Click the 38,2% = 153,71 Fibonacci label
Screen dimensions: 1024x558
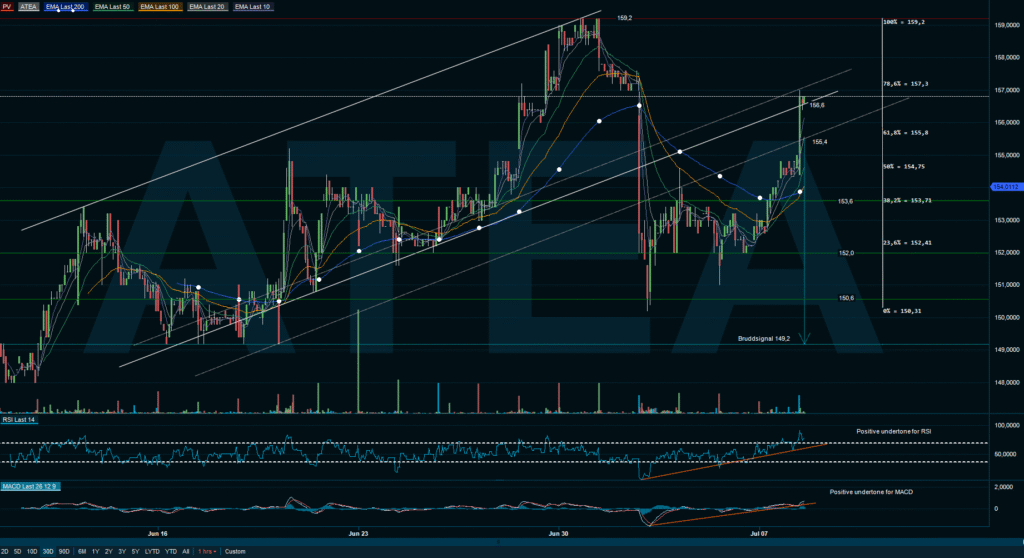coord(907,201)
